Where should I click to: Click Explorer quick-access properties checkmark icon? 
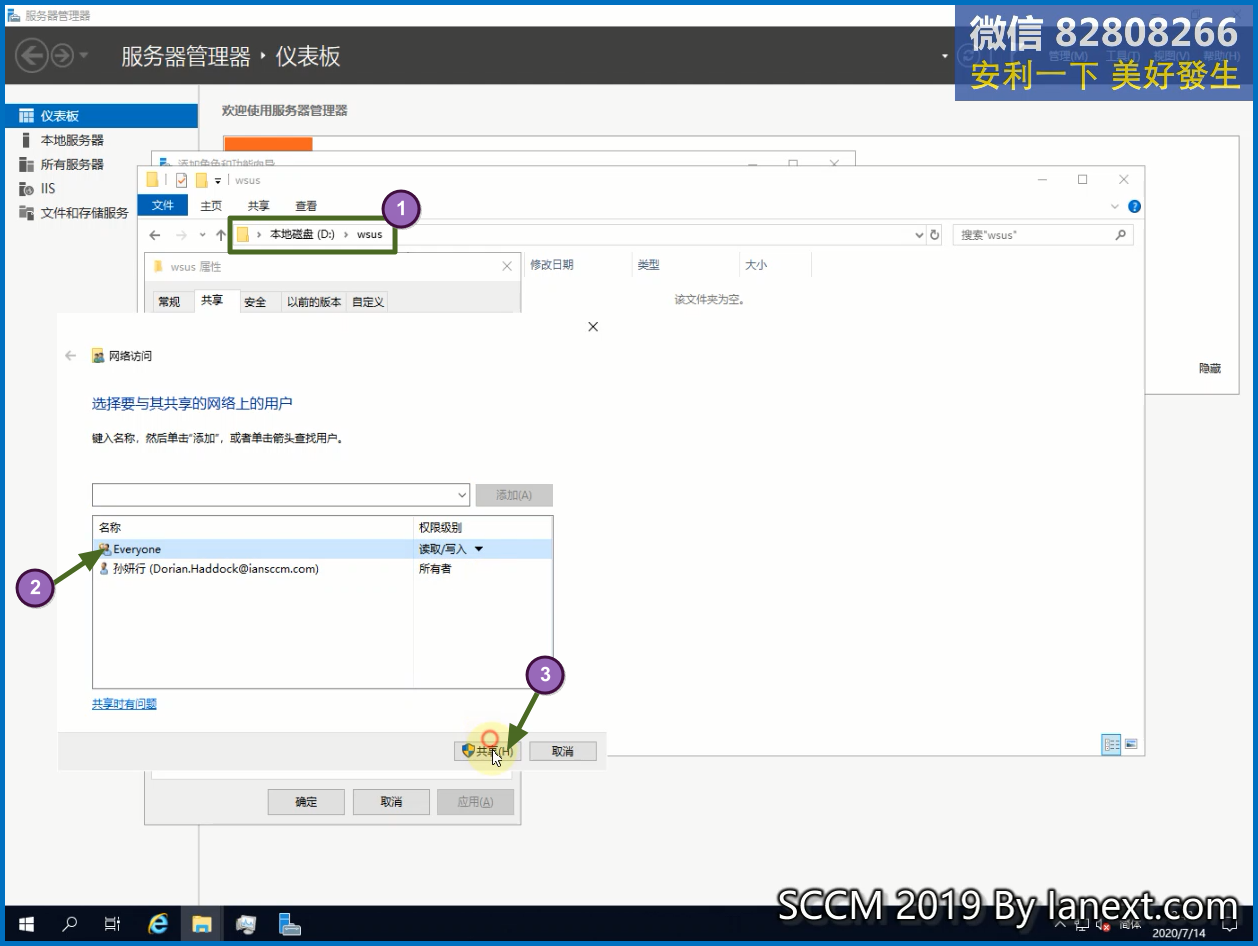181,180
